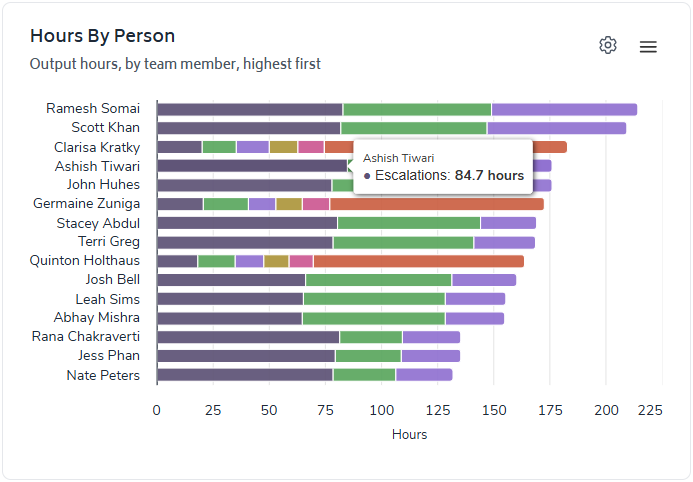This screenshot has height=482, width=693.
Task: Click the Hours x-axis title
Action: 409,435
